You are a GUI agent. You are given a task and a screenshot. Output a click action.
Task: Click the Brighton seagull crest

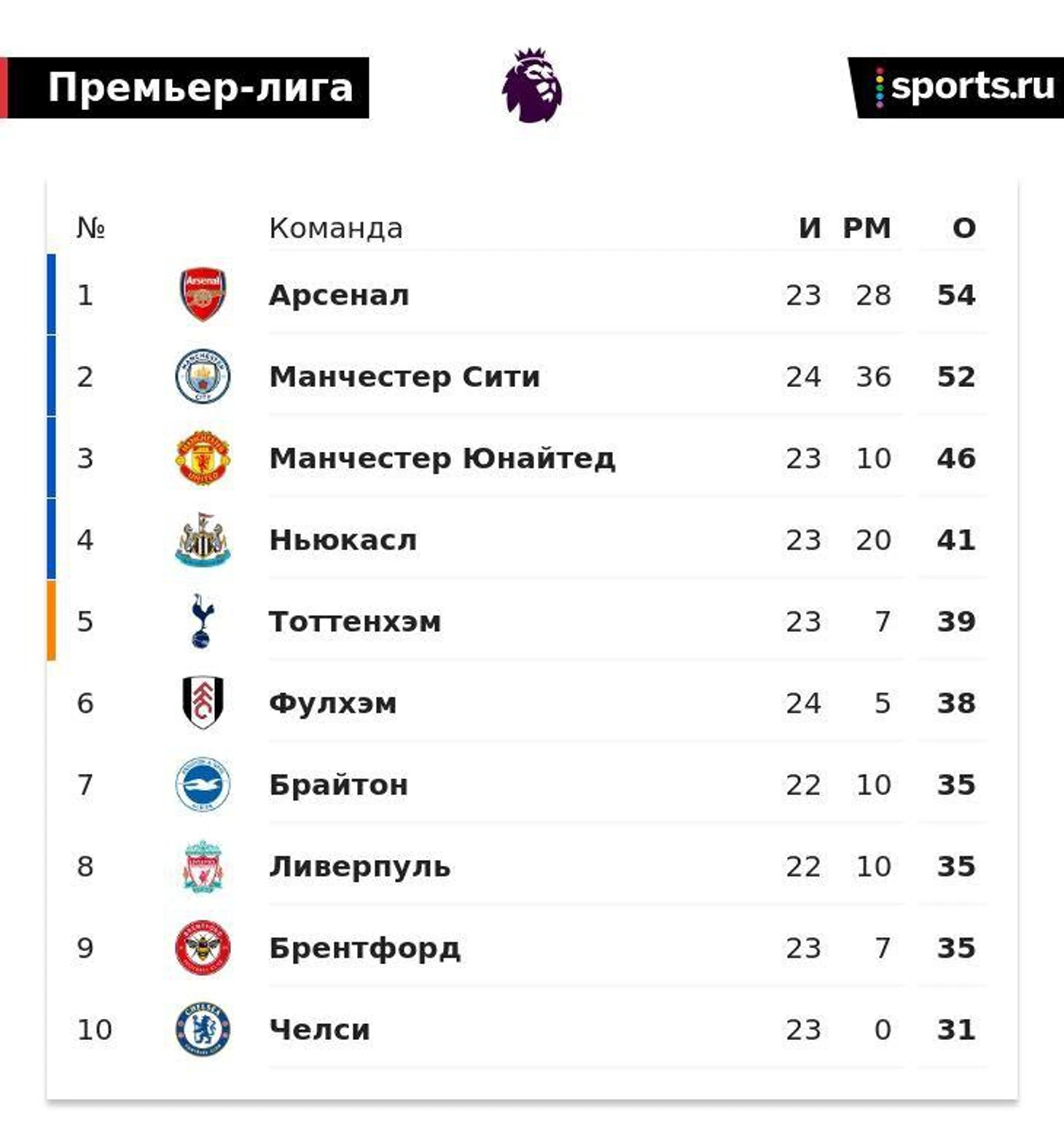pos(203,784)
